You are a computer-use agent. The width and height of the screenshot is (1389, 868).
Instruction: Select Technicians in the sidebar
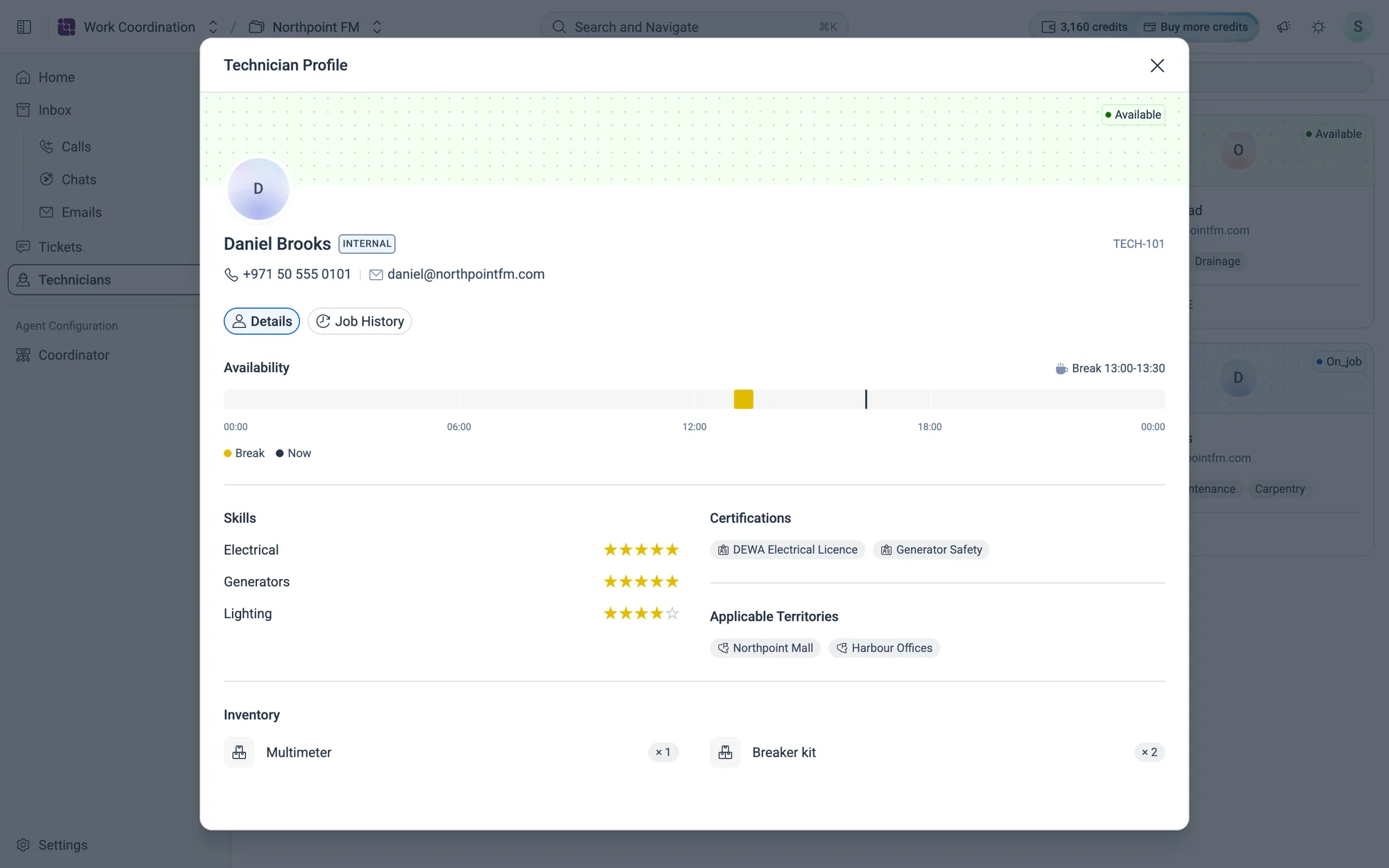(104, 280)
